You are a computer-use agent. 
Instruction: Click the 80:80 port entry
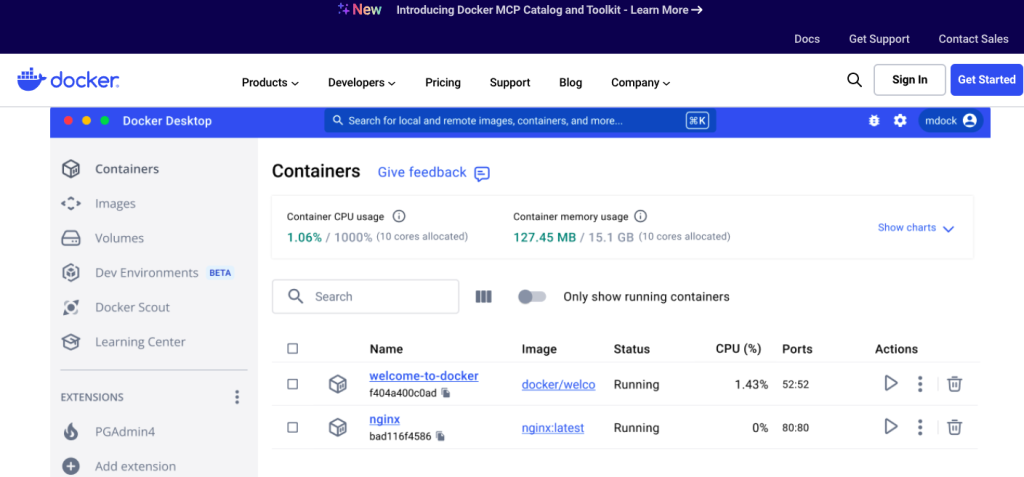click(795, 429)
